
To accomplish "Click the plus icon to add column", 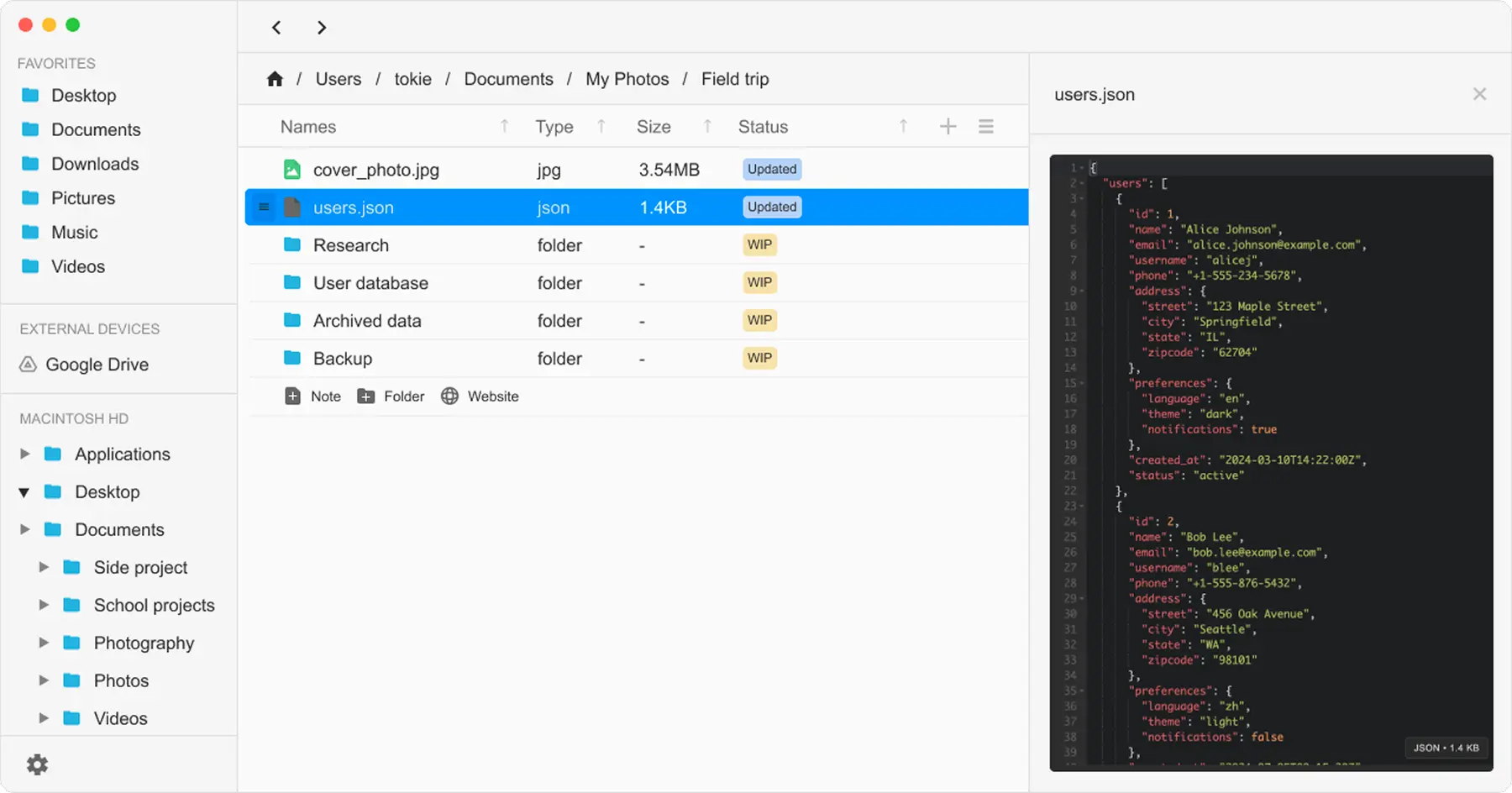I will tap(948, 127).
